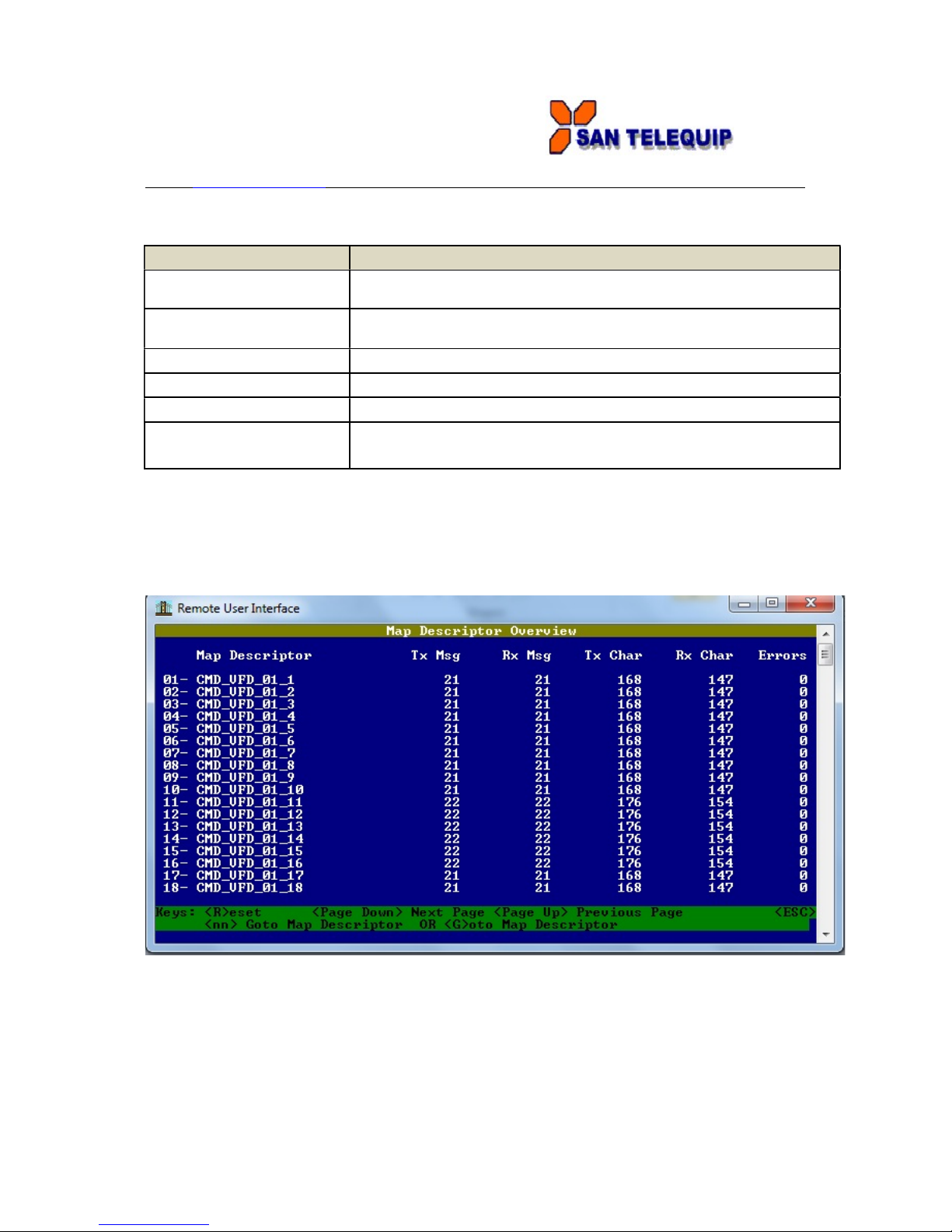Click Tx Char value 176 in CMD_VFD_01_11 row

click(629, 802)
